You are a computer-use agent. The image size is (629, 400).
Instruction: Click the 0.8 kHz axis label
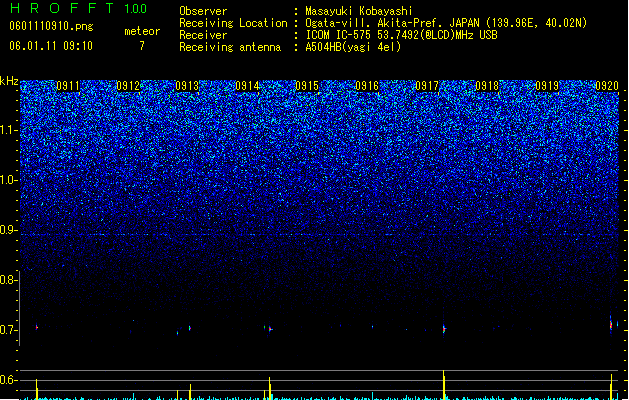pos(9,280)
